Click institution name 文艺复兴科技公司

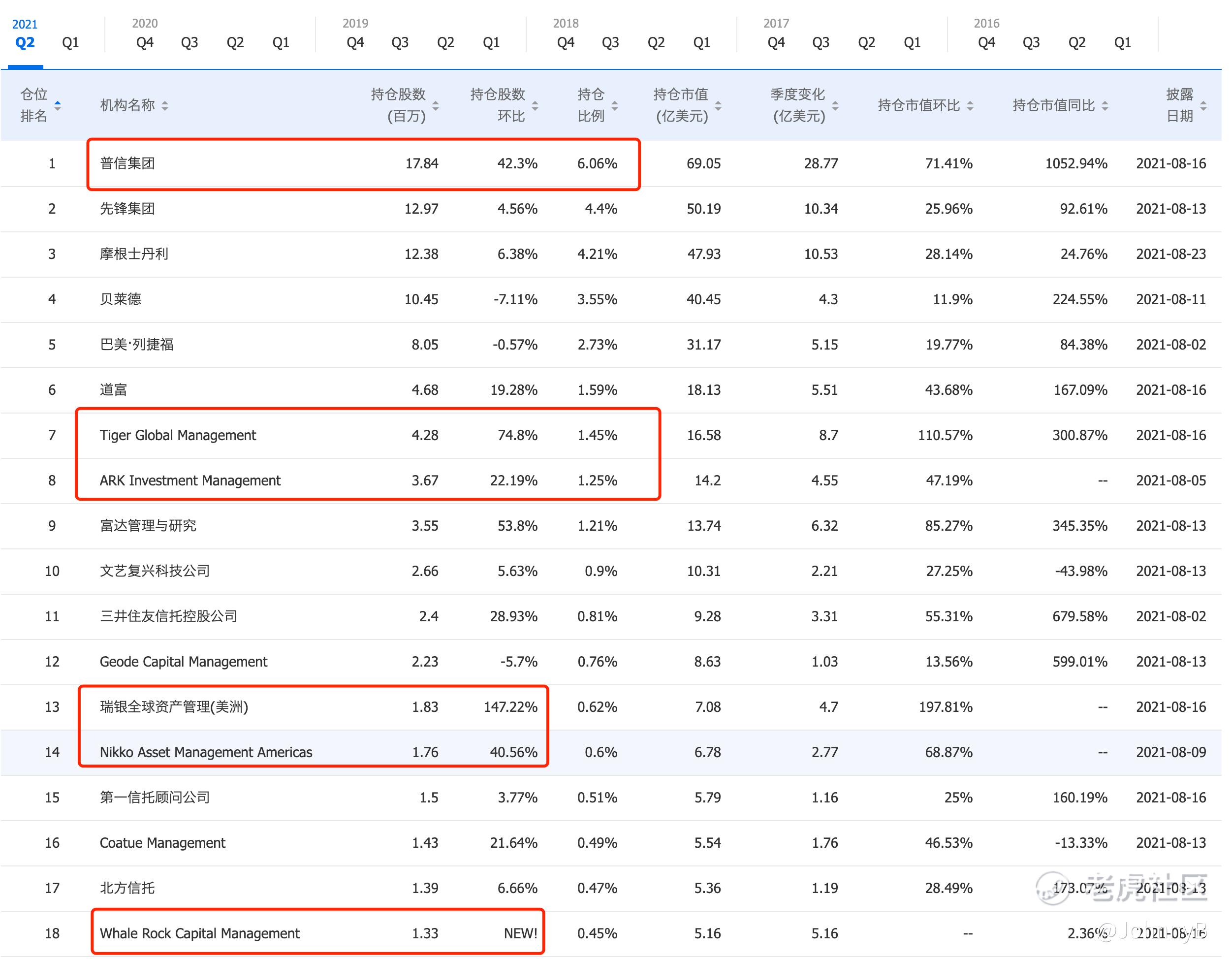click(155, 571)
